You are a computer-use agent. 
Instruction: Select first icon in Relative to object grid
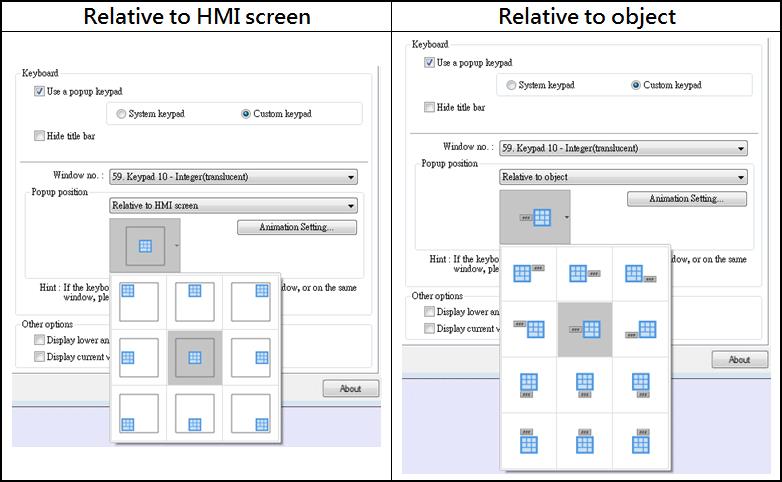point(528,273)
